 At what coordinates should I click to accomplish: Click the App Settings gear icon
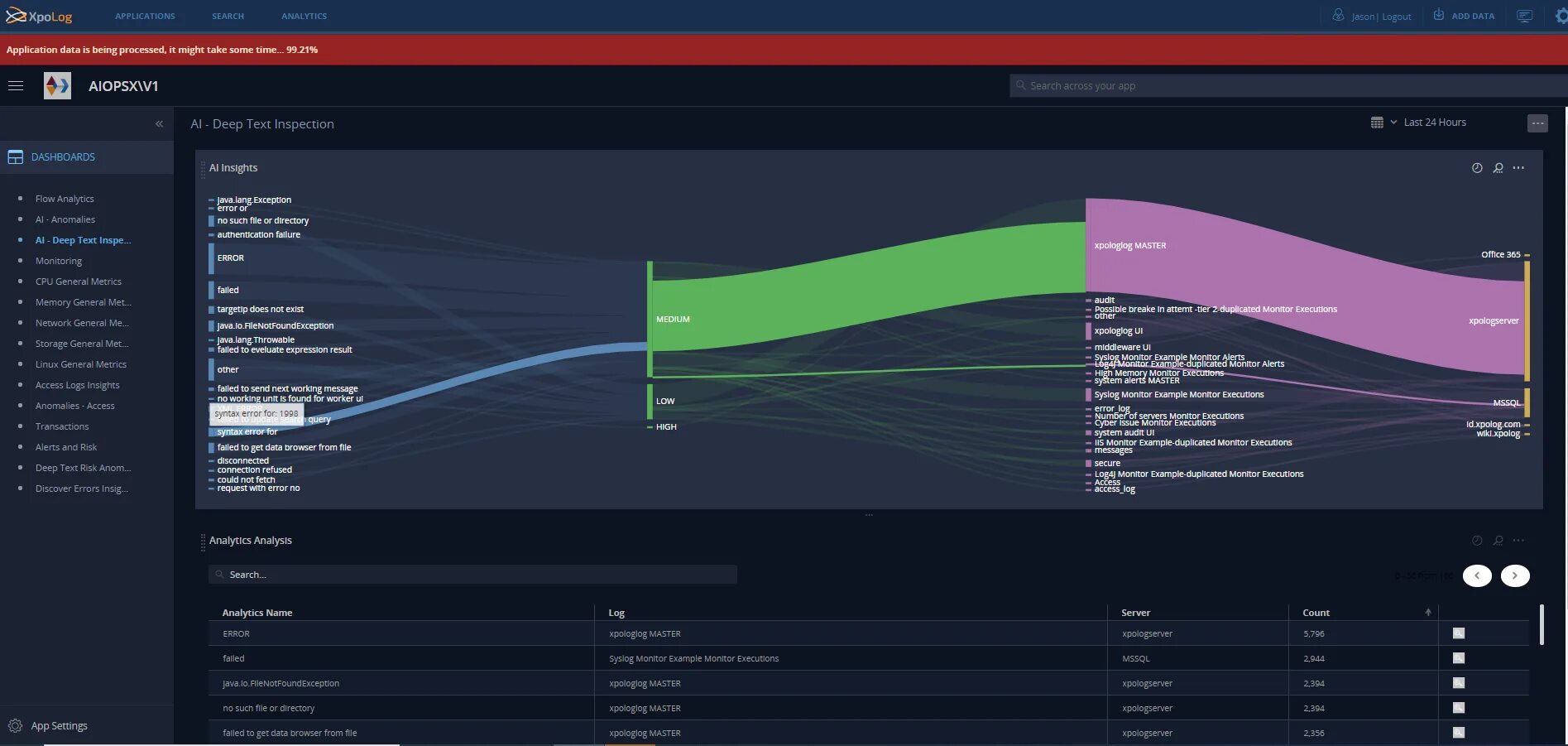pos(15,726)
